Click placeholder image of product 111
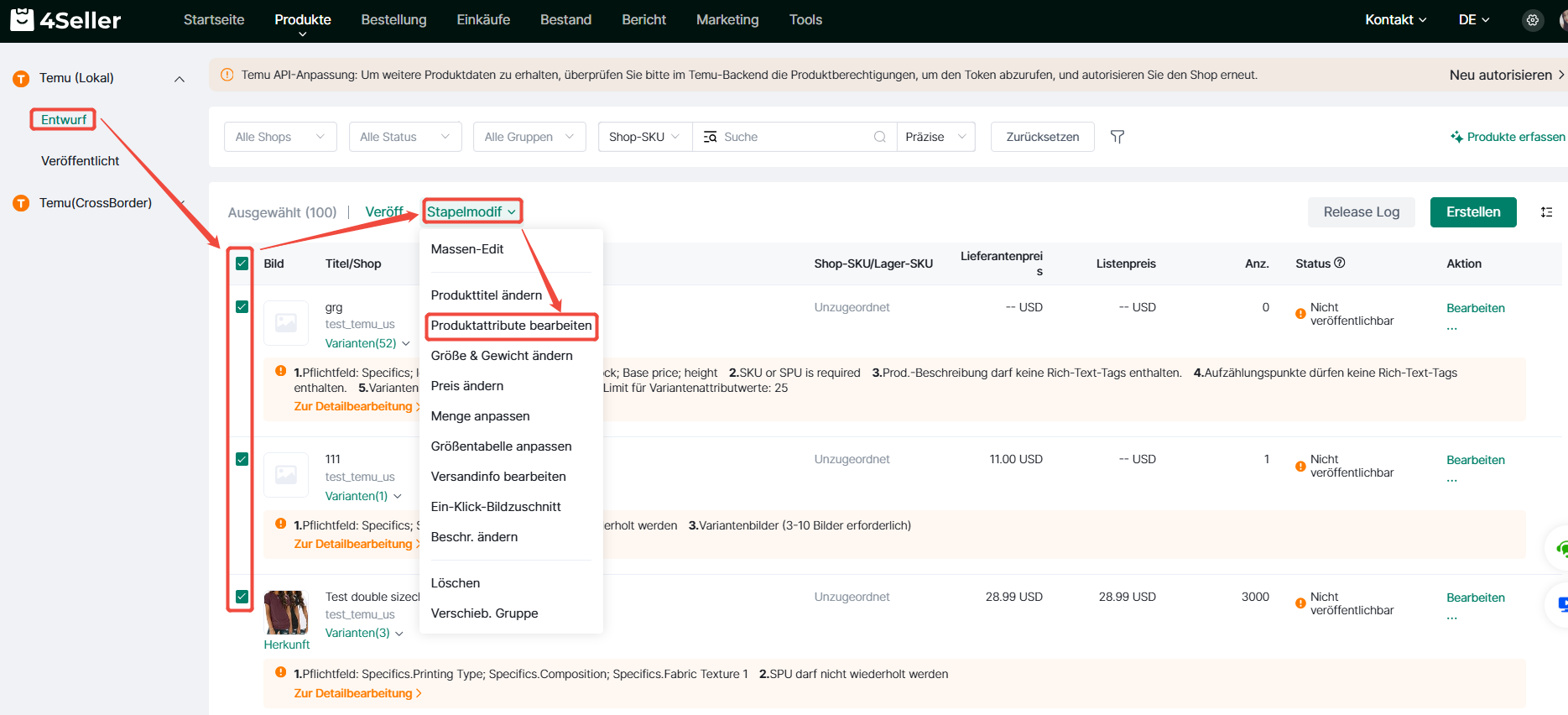The height and width of the screenshot is (715, 1568). click(x=286, y=475)
